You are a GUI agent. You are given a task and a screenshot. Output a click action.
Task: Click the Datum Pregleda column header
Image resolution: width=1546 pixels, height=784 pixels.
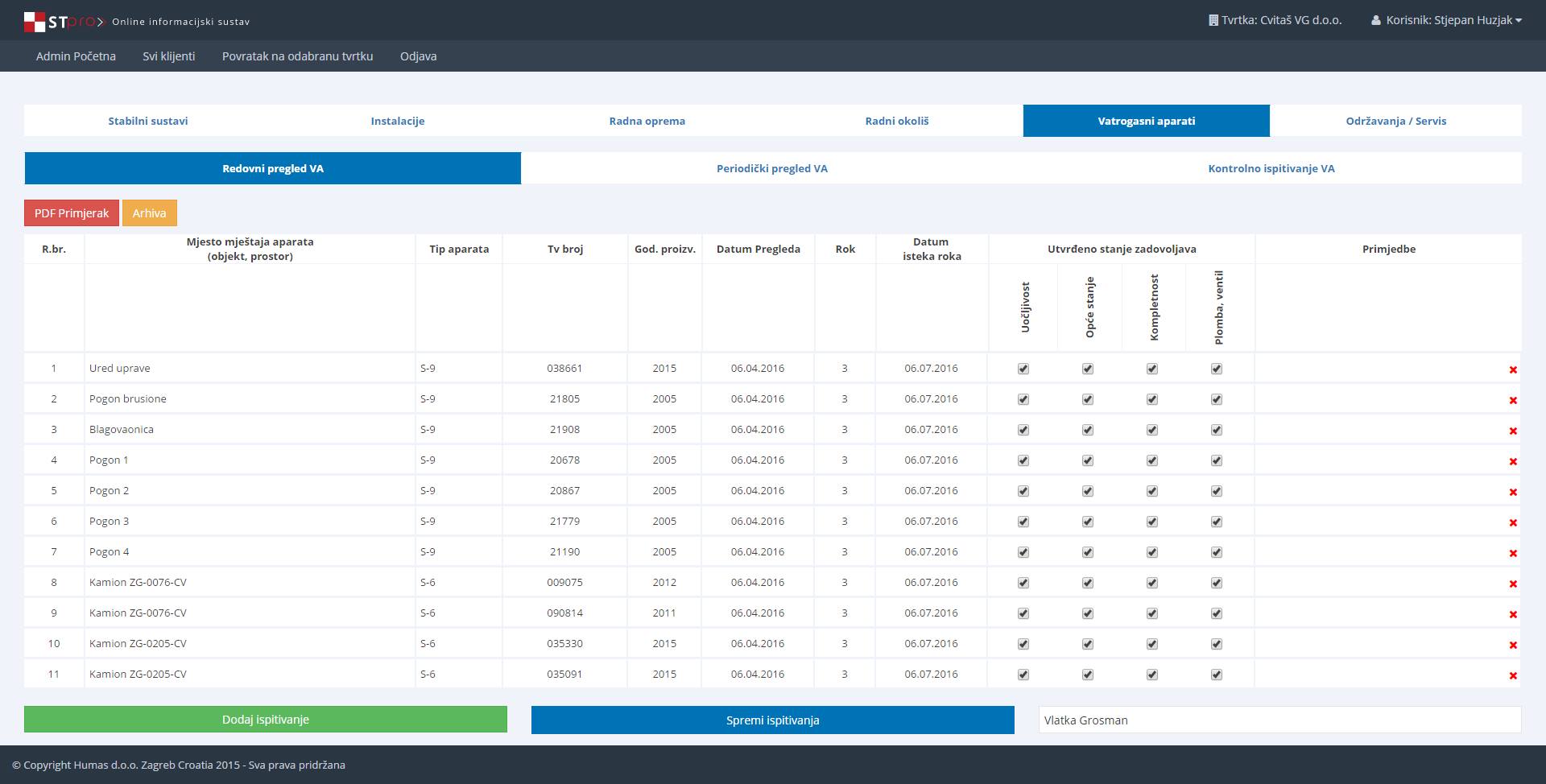pos(759,249)
